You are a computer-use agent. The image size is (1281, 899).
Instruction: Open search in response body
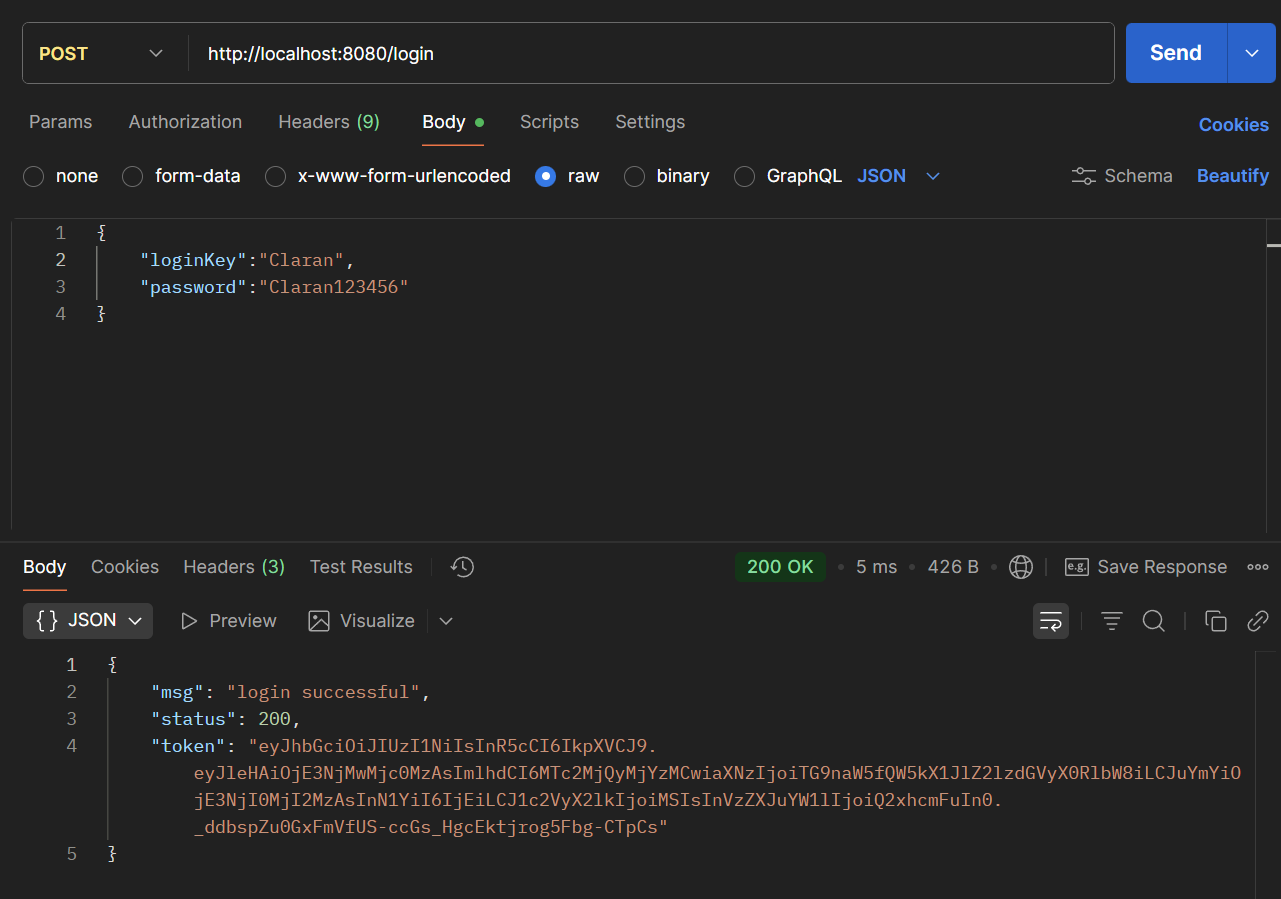tap(1153, 621)
